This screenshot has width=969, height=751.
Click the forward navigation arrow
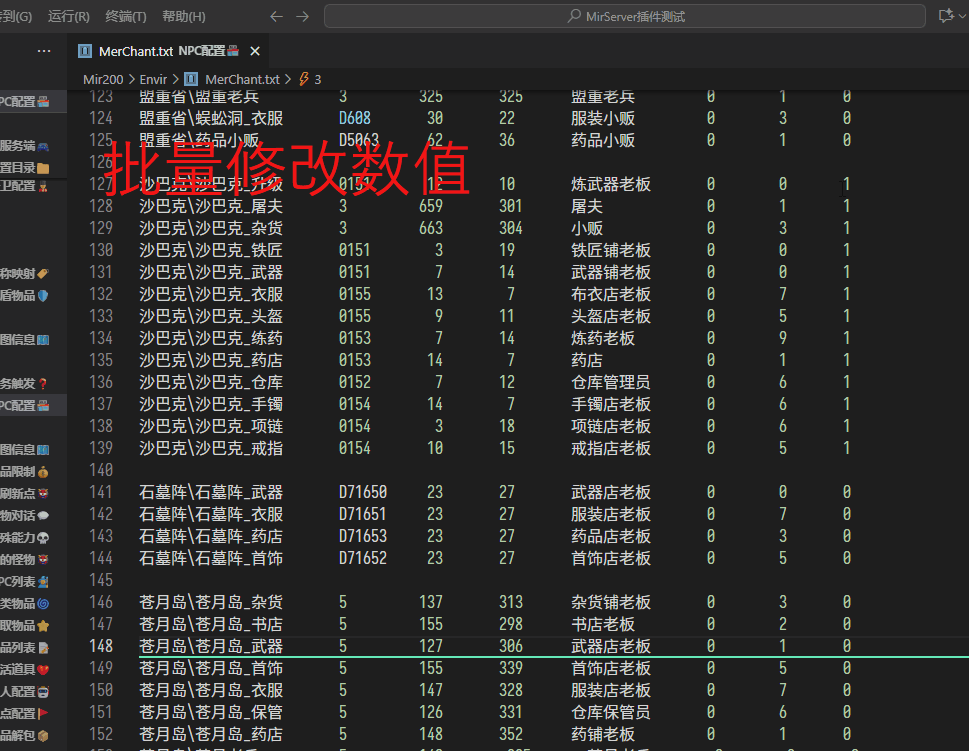pyautogui.click(x=303, y=16)
